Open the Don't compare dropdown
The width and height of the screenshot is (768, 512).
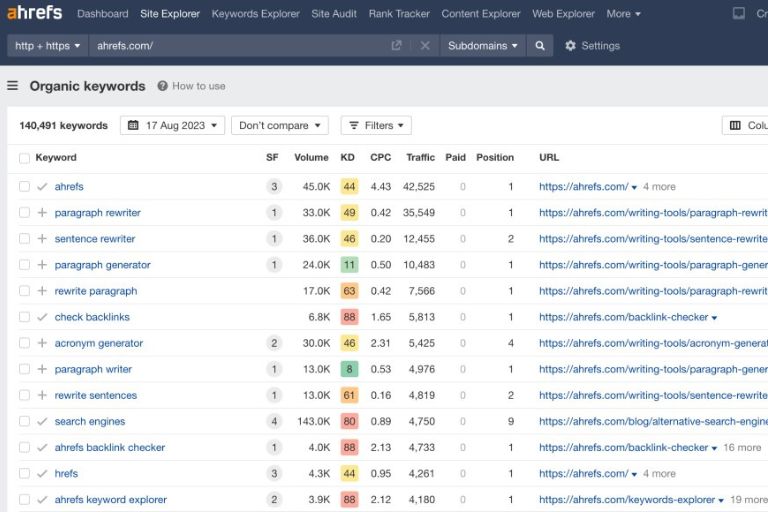click(280, 125)
